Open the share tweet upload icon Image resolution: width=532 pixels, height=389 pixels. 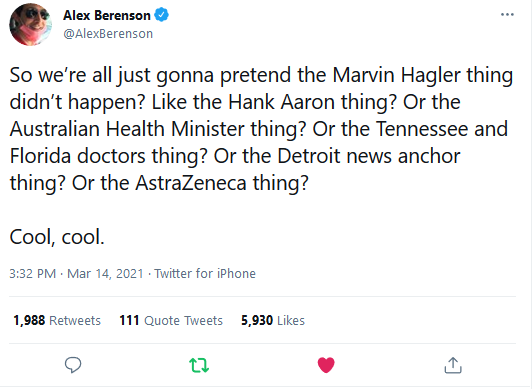coord(453,365)
